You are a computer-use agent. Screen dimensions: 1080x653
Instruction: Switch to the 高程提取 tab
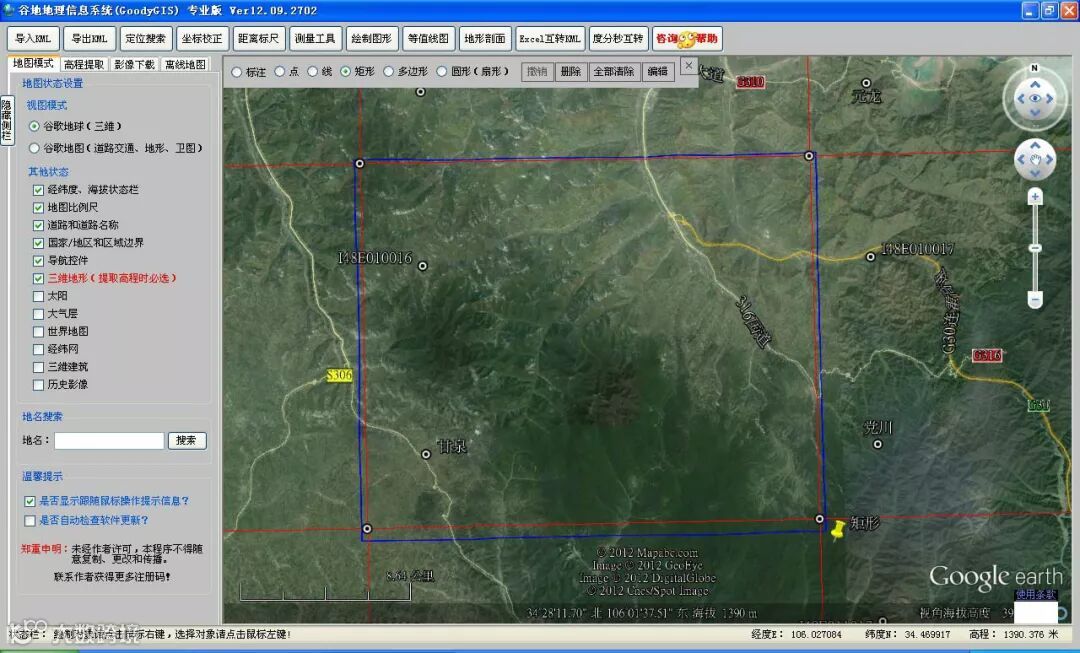pyautogui.click(x=83, y=64)
